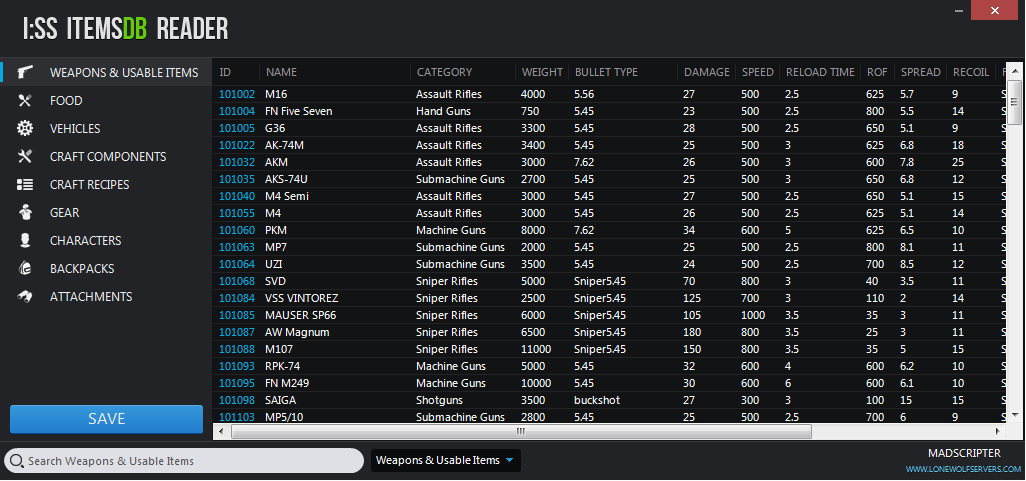Click the Backpacks icon
1026x481 pixels.
click(25, 268)
